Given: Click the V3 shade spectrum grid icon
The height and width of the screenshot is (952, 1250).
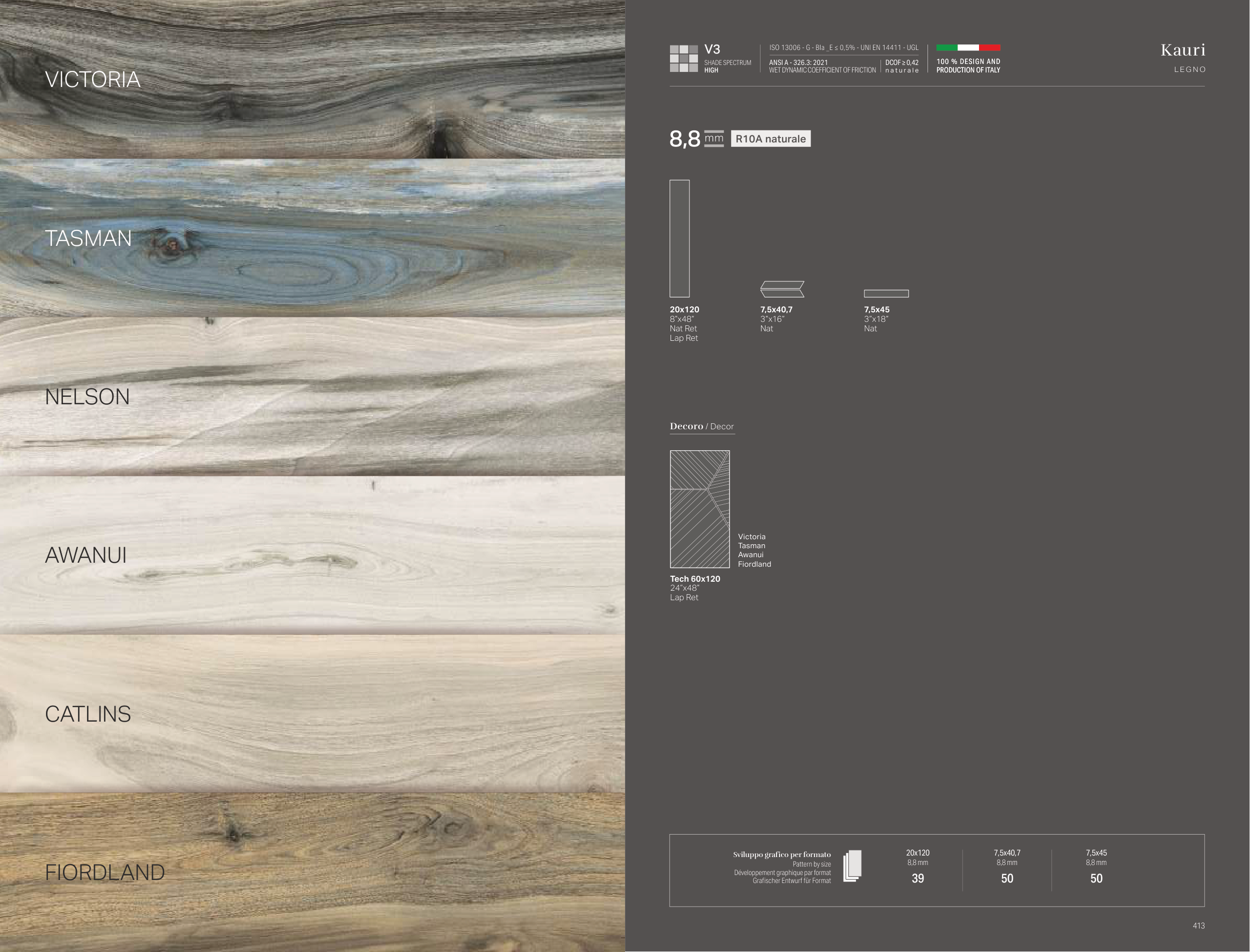Looking at the screenshot, I should coord(683,58).
